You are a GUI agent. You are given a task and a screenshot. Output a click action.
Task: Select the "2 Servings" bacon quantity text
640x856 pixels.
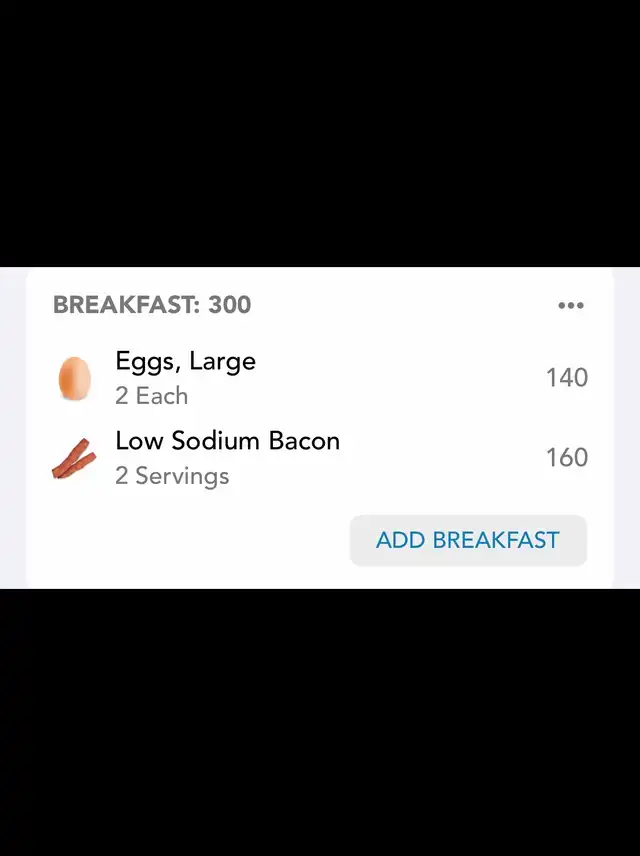pyautogui.click(x=172, y=476)
